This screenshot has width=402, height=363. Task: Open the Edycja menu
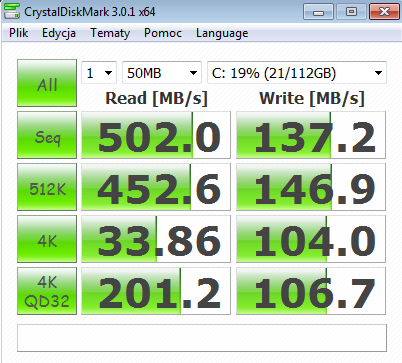59,33
